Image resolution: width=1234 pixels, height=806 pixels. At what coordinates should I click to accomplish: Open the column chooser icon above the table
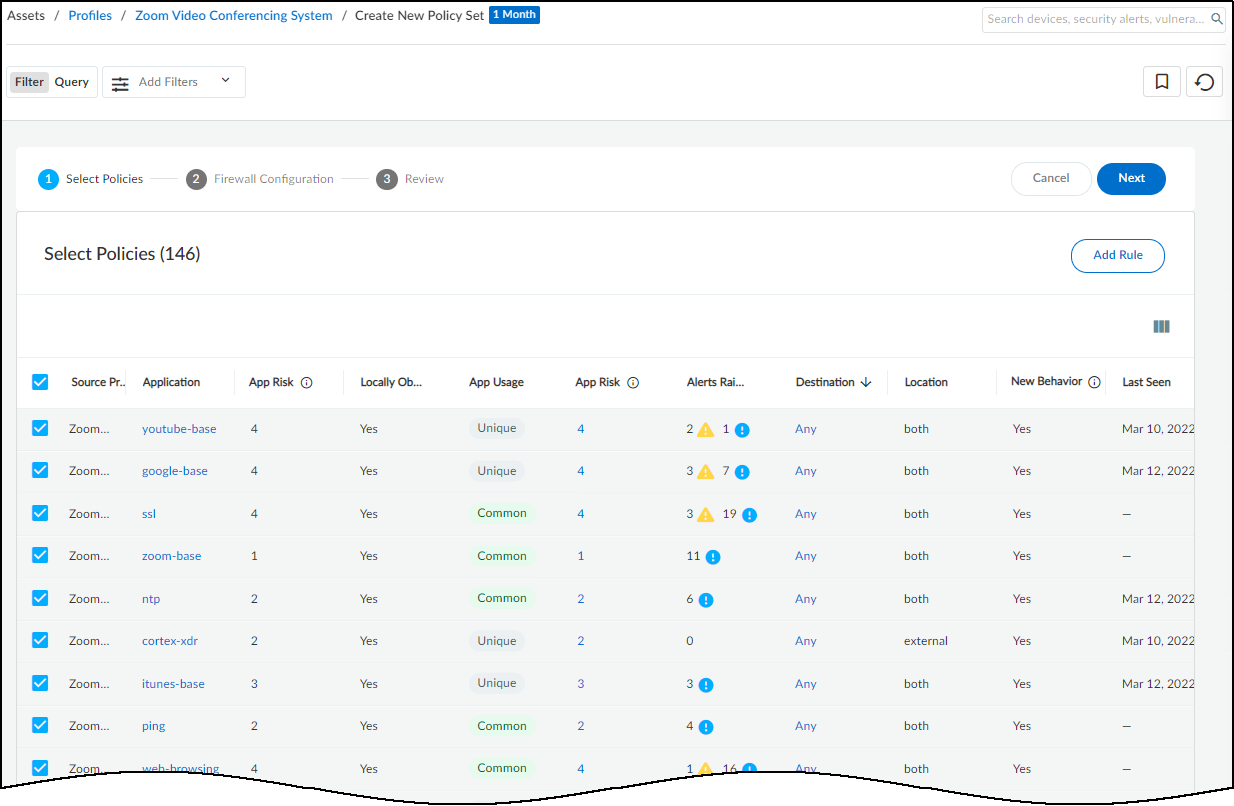point(1161,326)
